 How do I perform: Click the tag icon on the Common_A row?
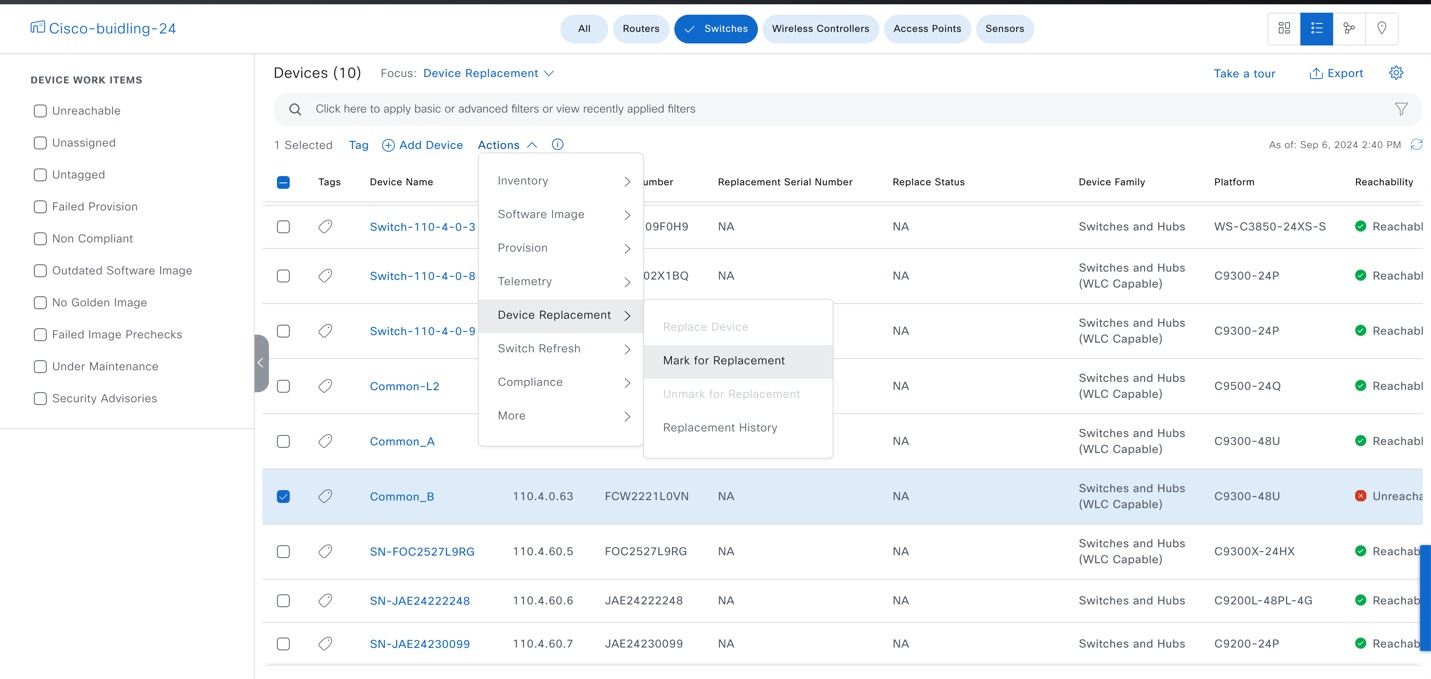[324, 441]
